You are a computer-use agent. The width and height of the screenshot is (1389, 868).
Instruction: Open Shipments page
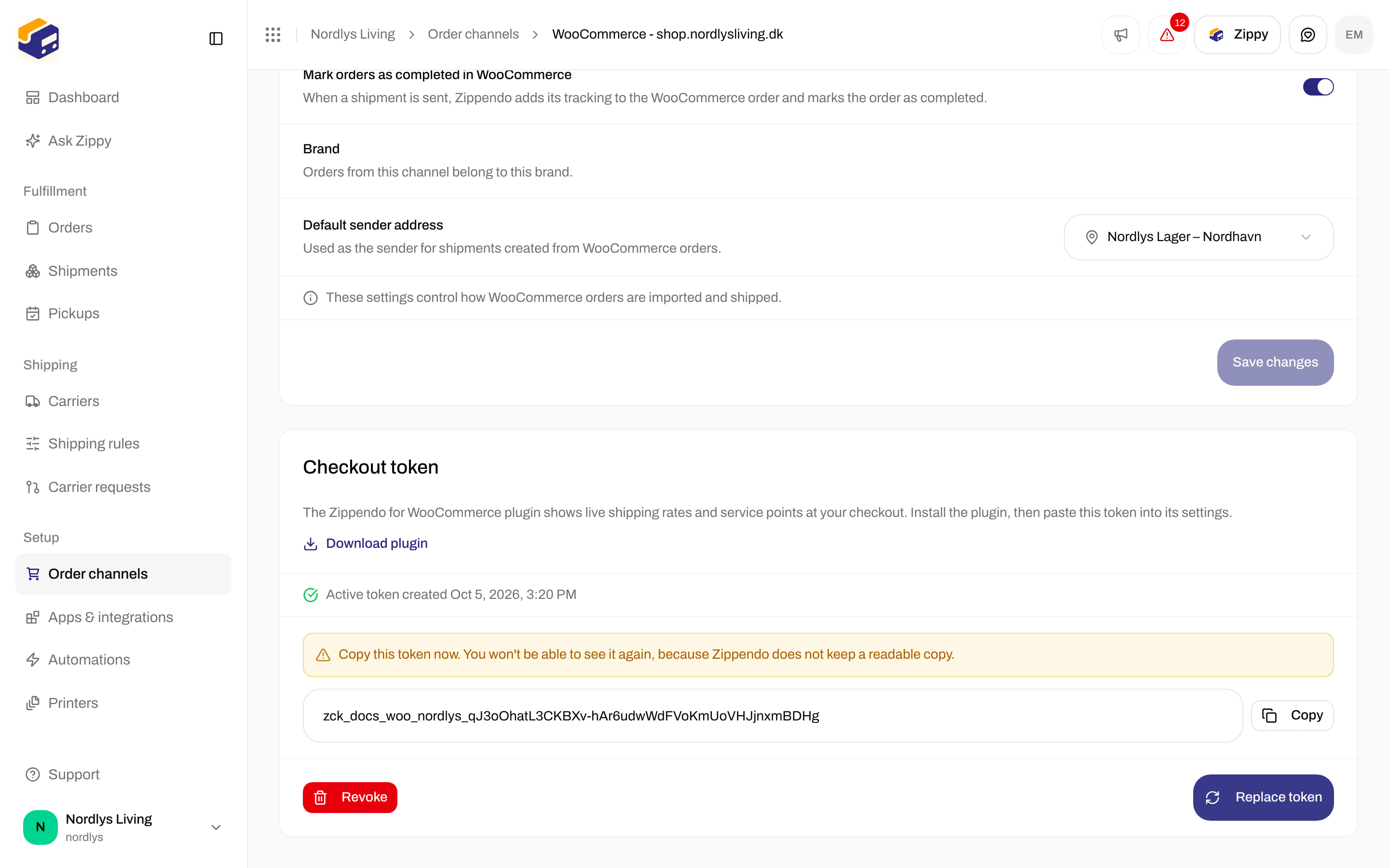pyautogui.click(x=123, y=271)
